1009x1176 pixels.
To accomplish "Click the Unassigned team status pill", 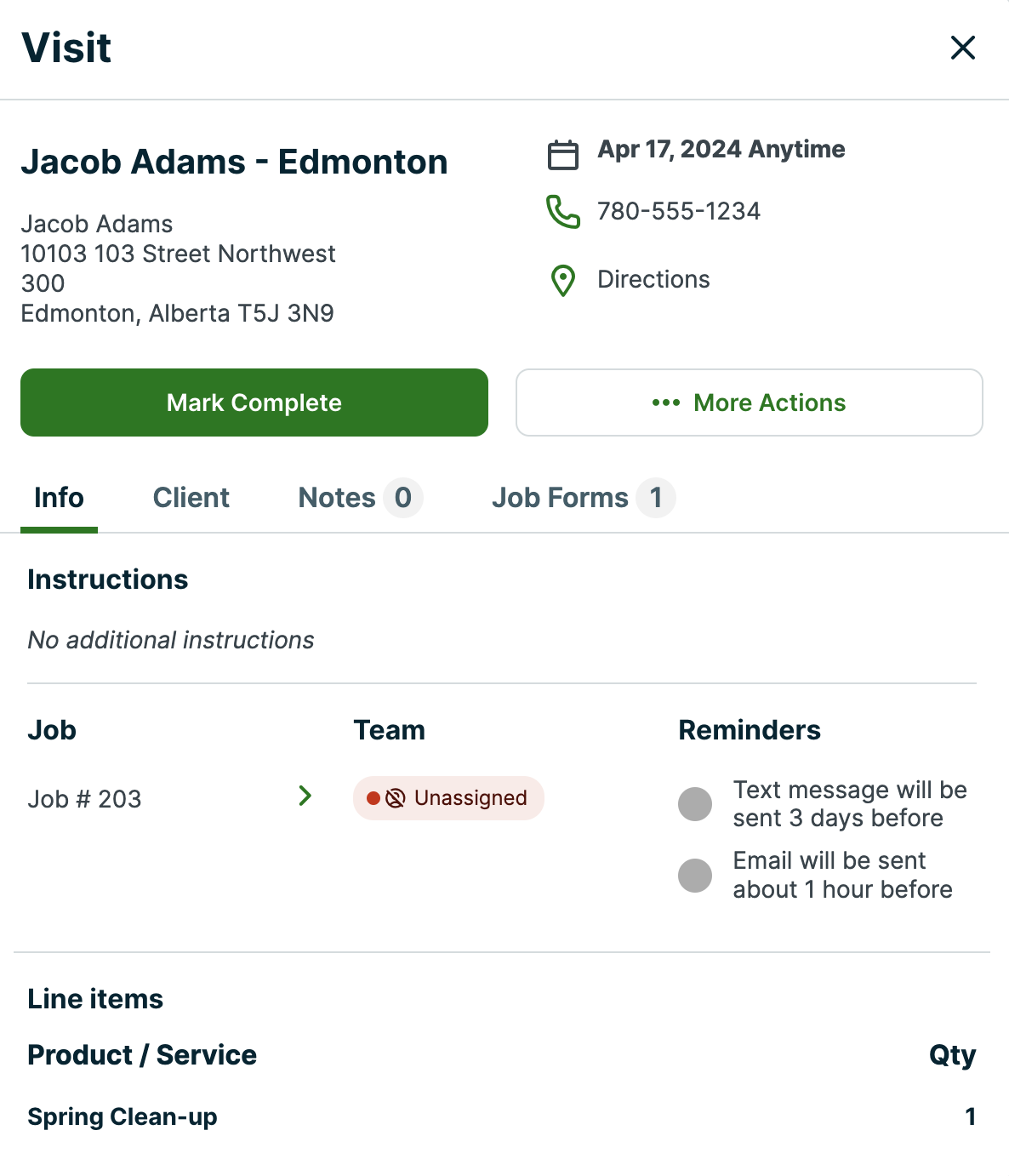I will click(448, 798).
